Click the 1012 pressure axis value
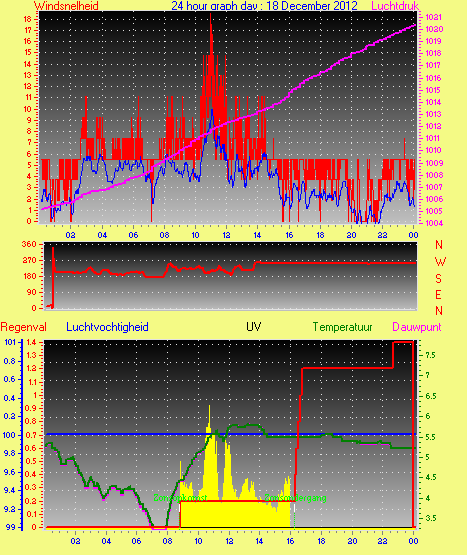 (433, 126)
